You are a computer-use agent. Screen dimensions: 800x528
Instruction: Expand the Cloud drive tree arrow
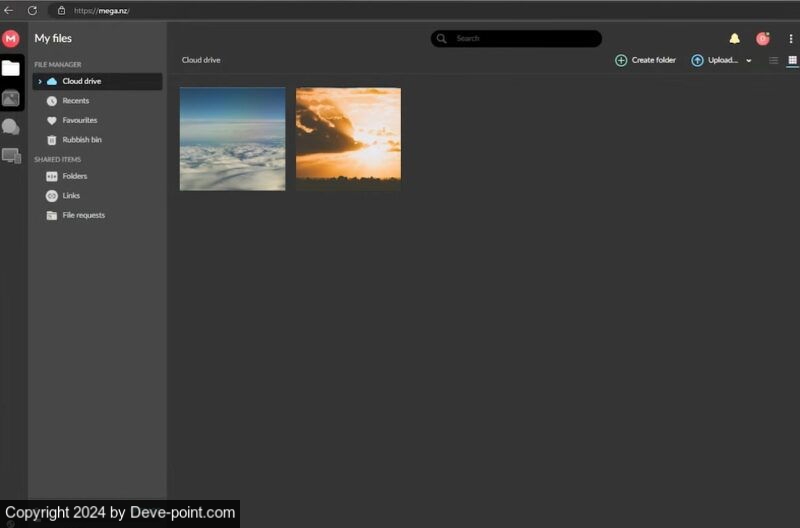[40, 82]
